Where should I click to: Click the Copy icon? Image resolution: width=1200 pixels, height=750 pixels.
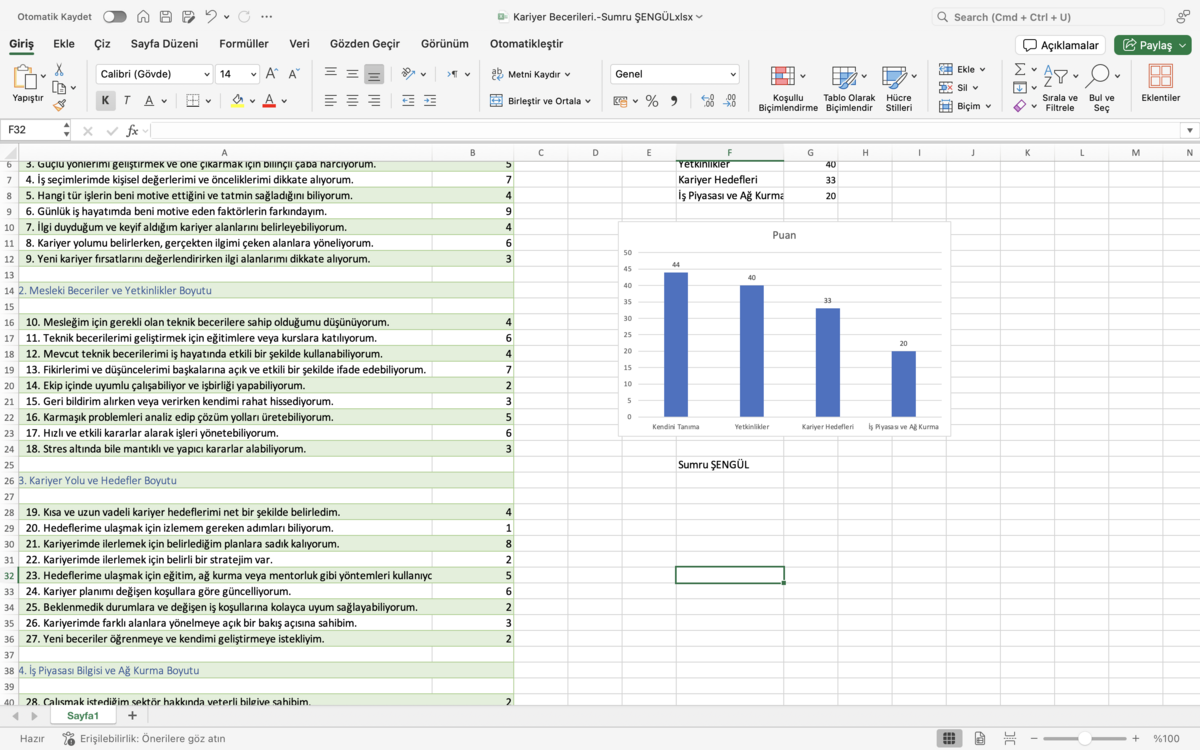pos(59,87)
